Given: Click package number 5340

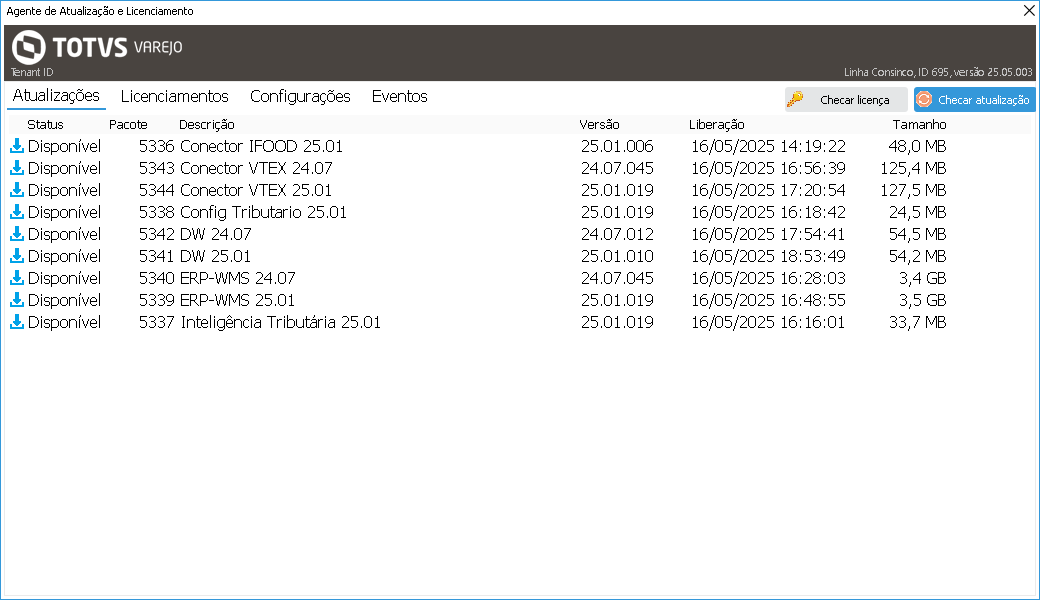Looking at the screenshot, I should point(157,278).
